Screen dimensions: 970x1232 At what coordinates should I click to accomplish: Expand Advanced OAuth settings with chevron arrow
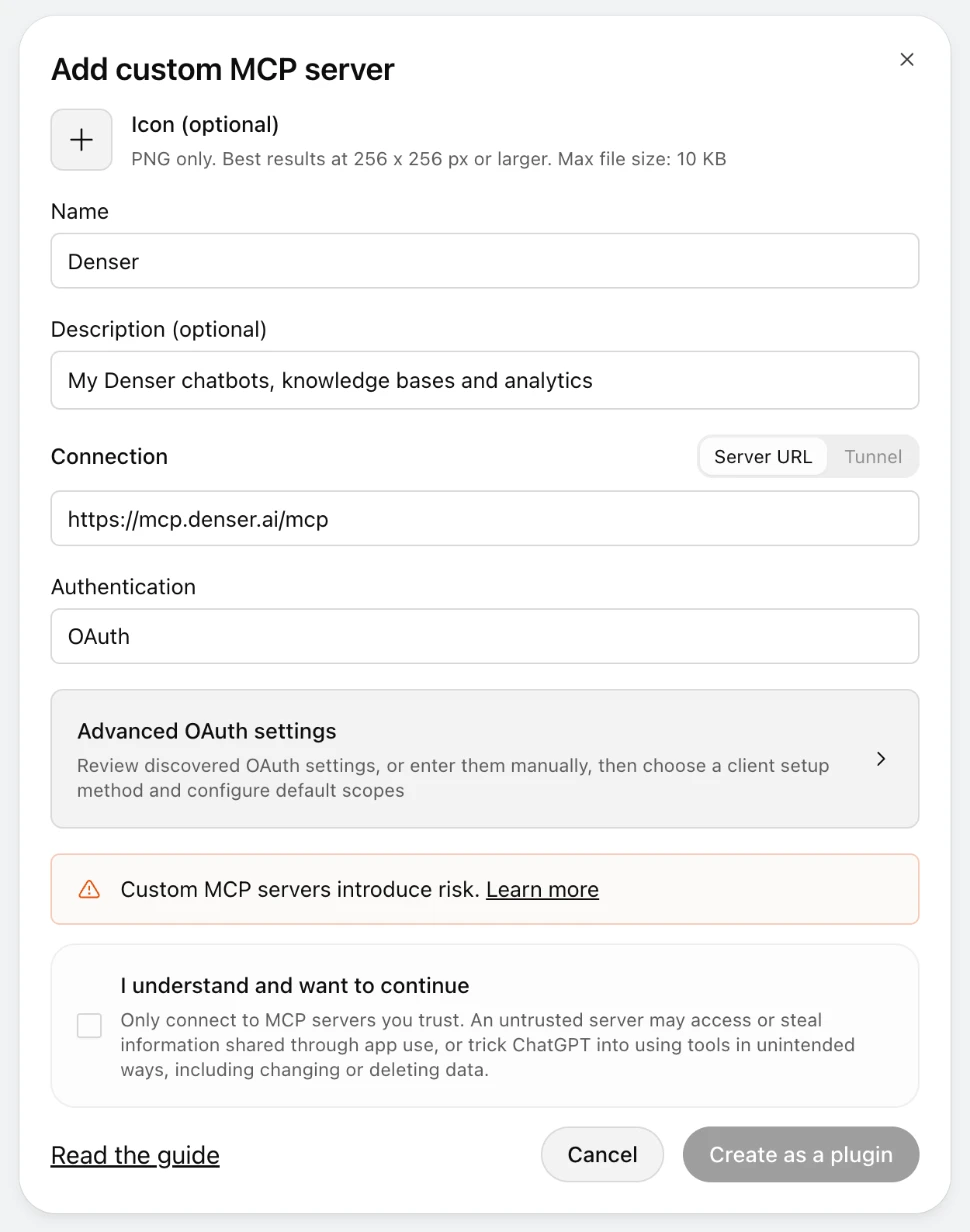[x=881, y=759]
